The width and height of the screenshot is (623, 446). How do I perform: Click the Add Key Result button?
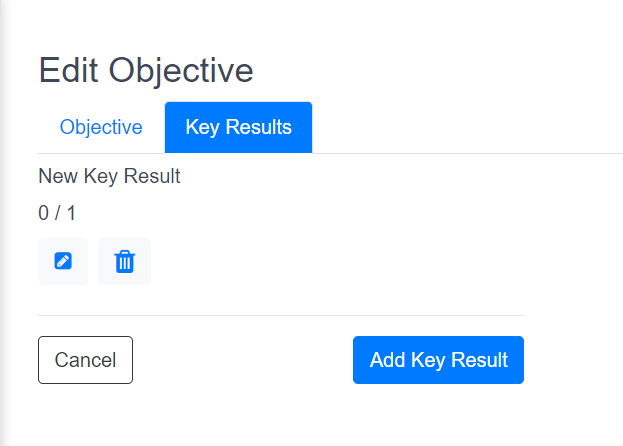coord(438,360)
